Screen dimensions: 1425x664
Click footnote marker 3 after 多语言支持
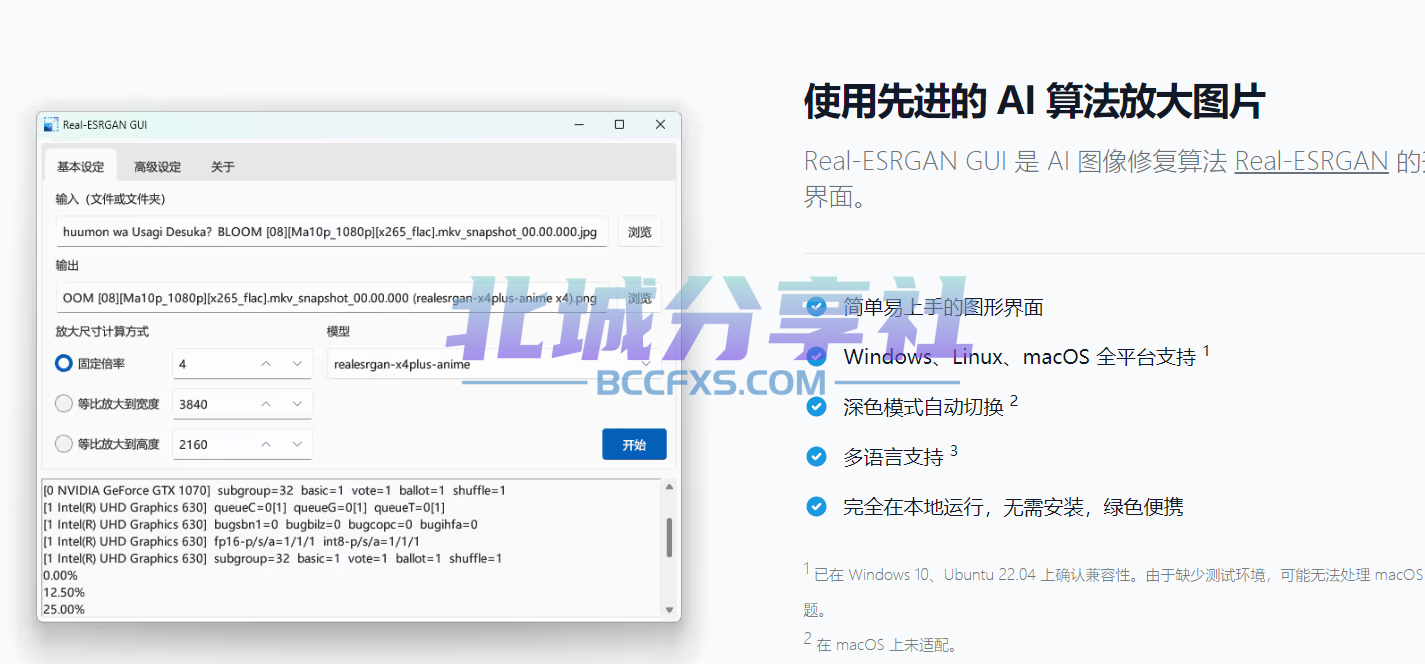[x=954, y=451]
